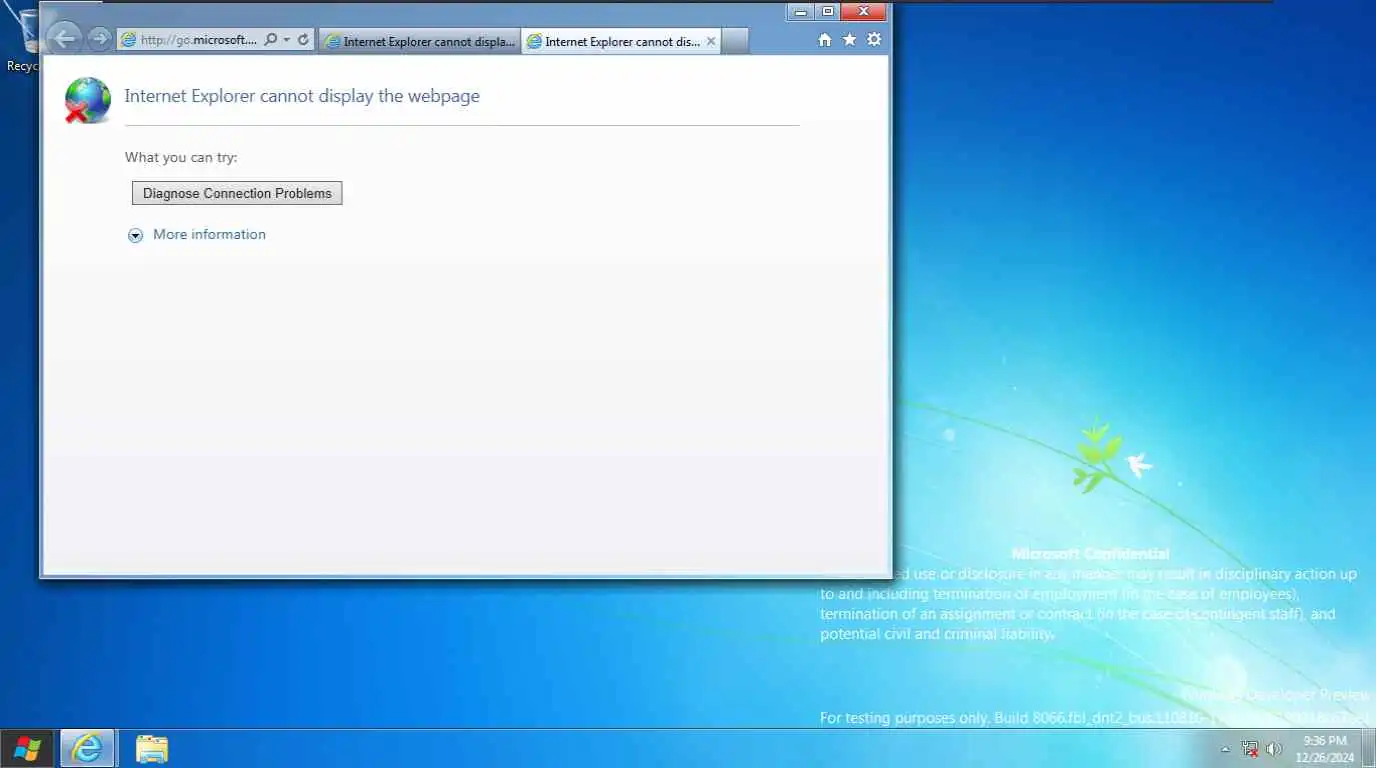Click the search magnifier in address bar

270,40
